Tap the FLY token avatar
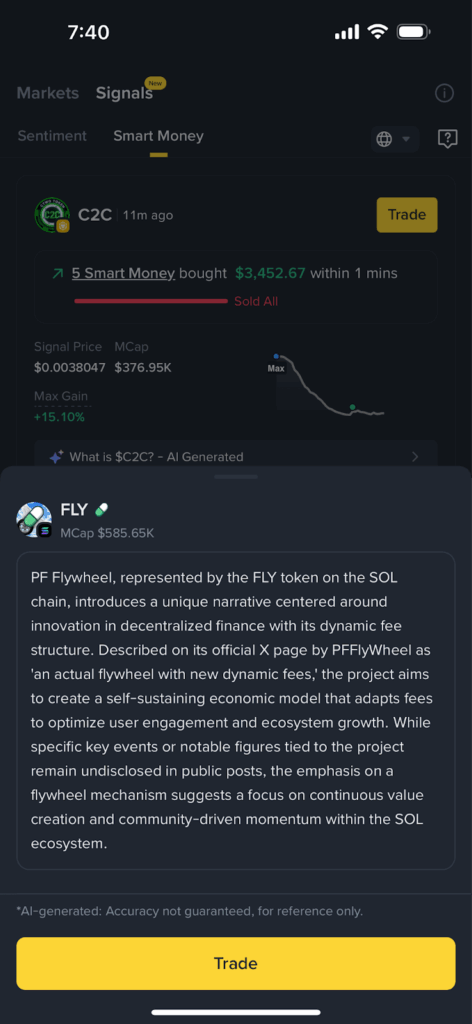 (x=34, y=520)
